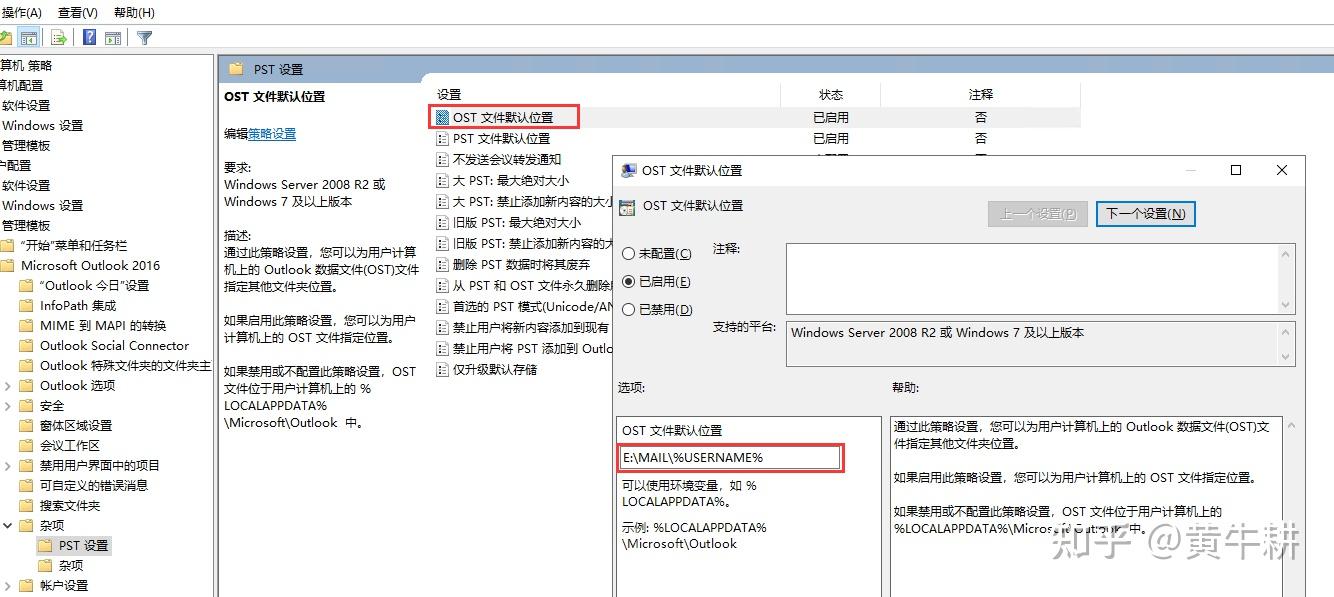Click the settings icon beside the dialog's OST 文件默认位置 heading
The height and width of the screenshot is (597, 1334).
tap(627, 208)
